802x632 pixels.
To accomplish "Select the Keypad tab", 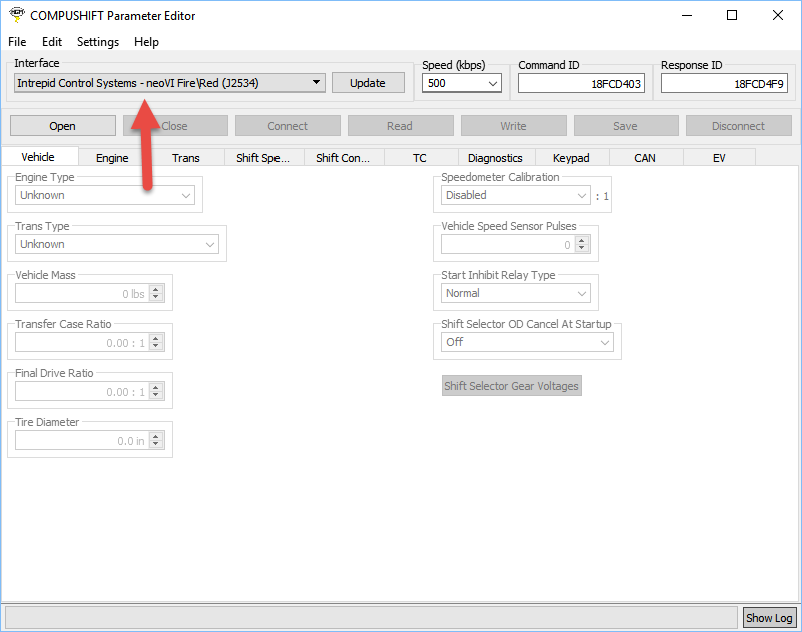I will pos(571,158).
